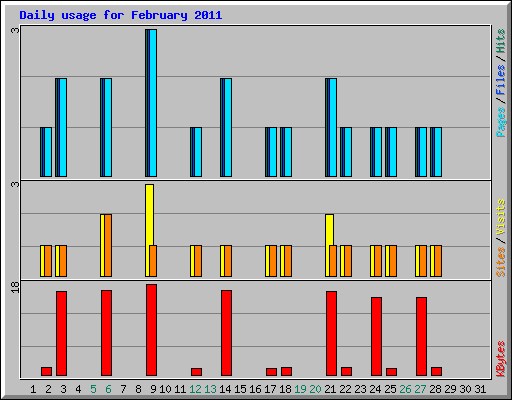Select weekend day label 5
Image resolution: width=512 pixels, height=400 pixels.
[93, 389]
